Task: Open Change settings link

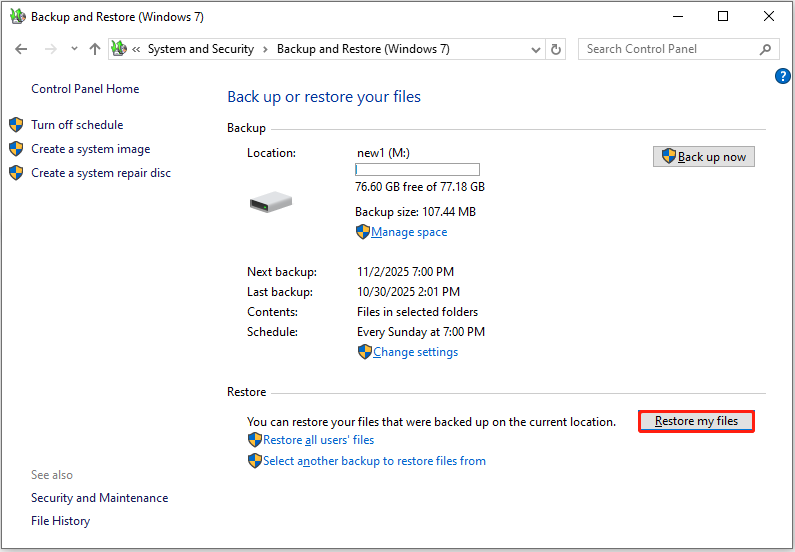Action: click(x=415, y=352)
